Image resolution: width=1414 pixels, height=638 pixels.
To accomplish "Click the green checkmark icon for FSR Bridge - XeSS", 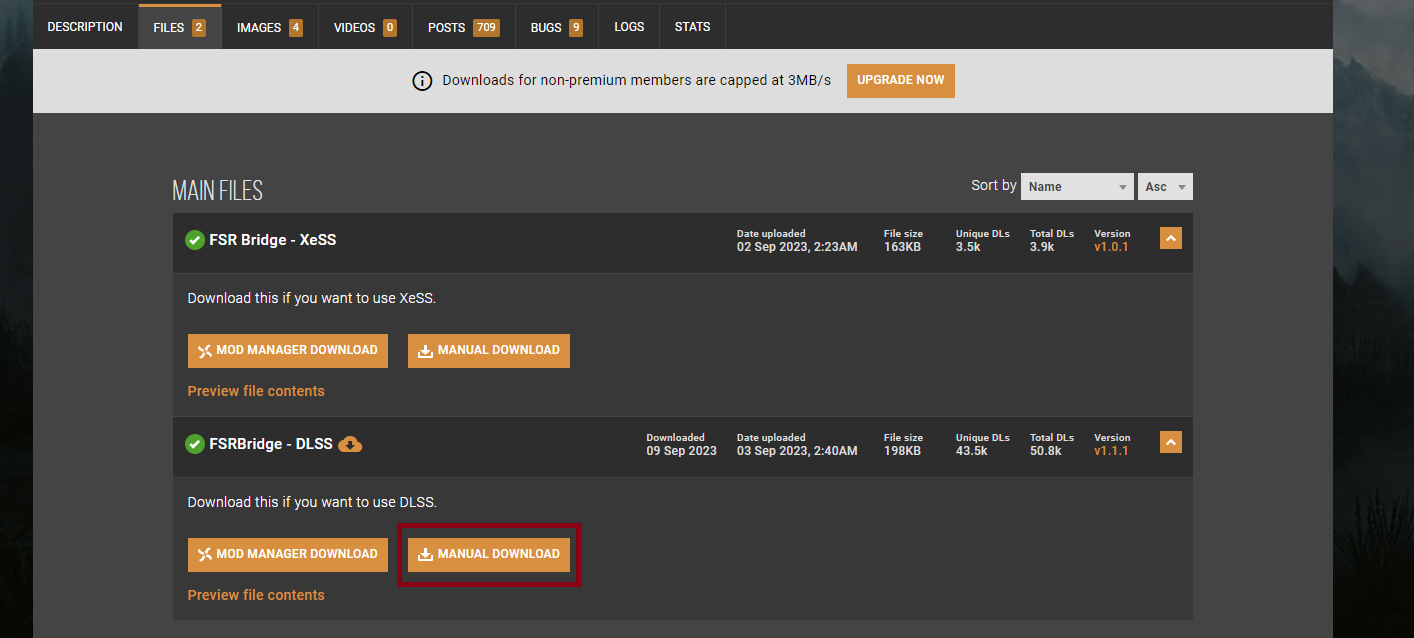I will click(x=195, y=240).
